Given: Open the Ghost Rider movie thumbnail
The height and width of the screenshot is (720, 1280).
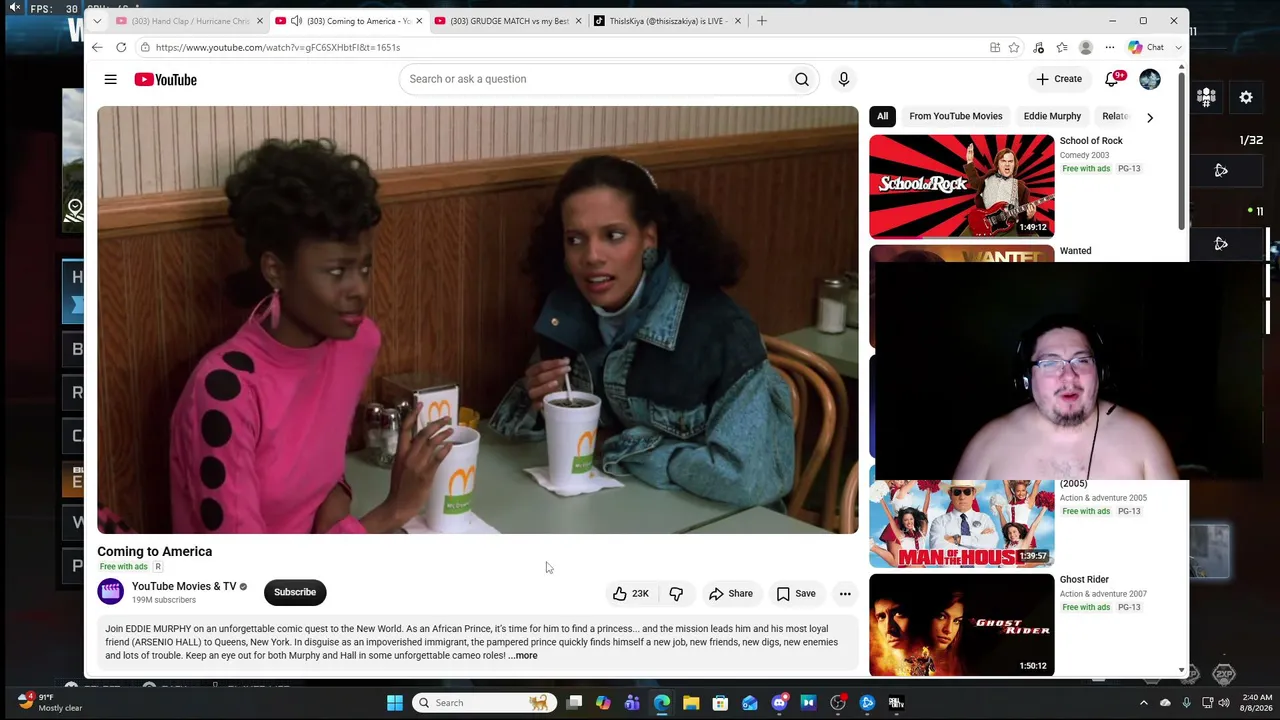Looking at the screenshot, I should (961, 625).
